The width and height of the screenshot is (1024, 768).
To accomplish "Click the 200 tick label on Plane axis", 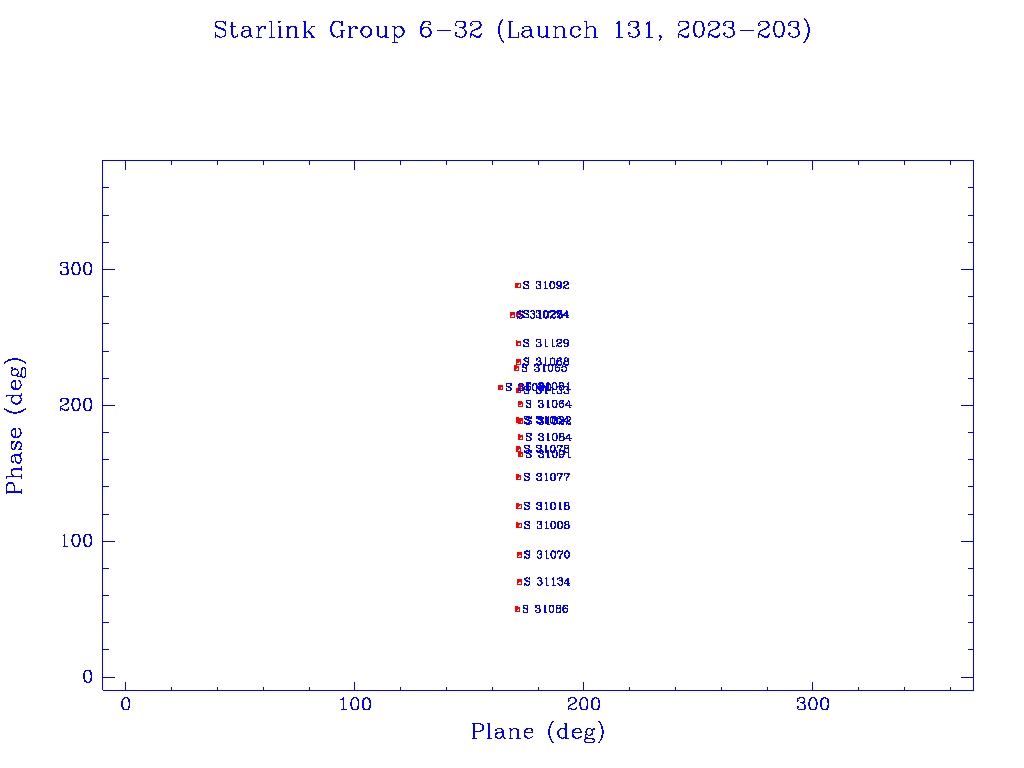I will click(583, 704).
